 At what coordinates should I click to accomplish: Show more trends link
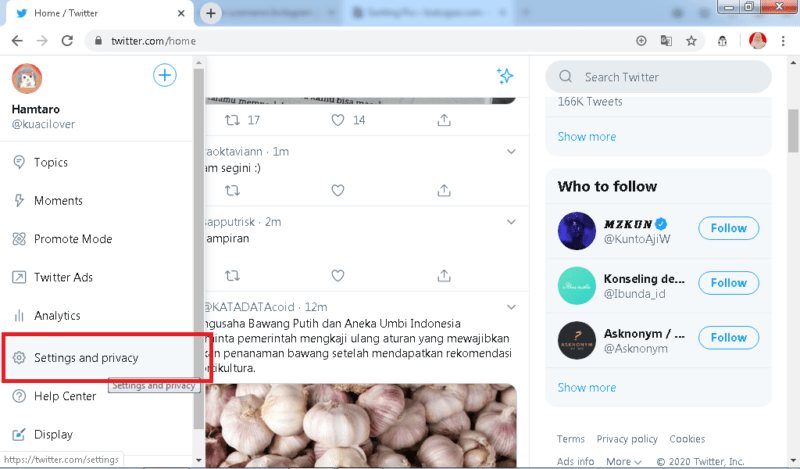(x=587, y=137)
